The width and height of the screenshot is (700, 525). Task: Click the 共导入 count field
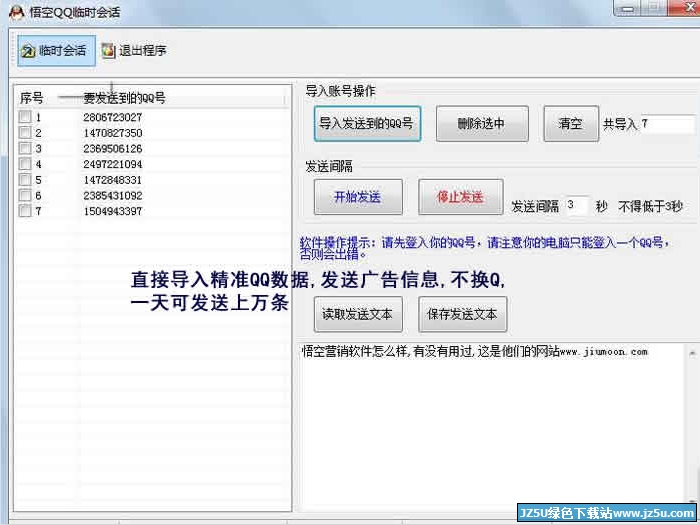[667, 124]
